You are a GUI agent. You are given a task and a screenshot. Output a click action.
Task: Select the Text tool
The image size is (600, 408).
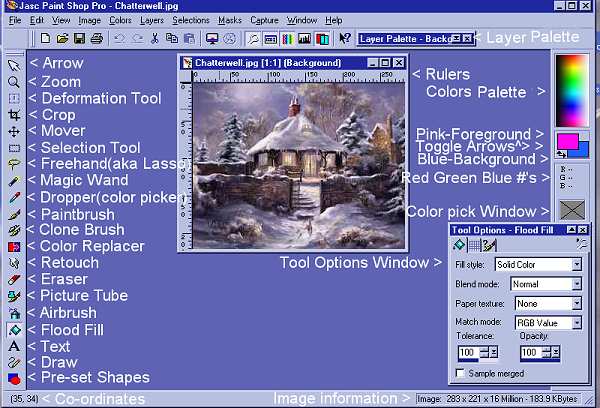tap(14, 346)
